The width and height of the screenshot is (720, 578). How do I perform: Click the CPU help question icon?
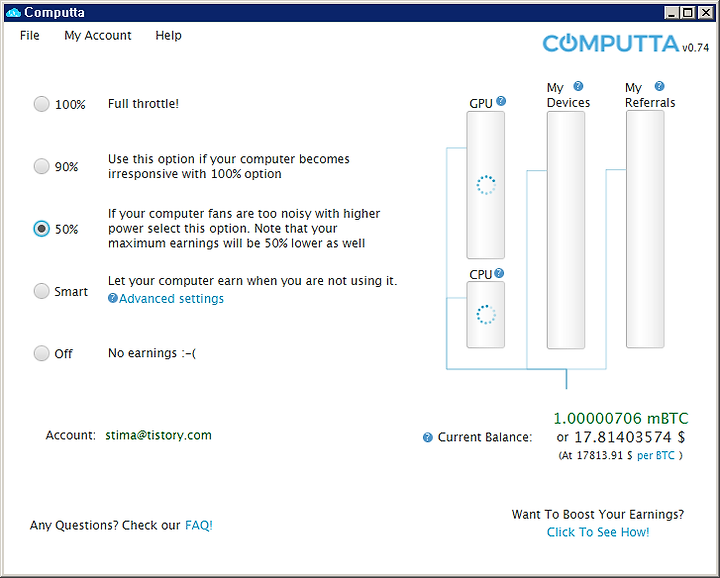499,273
